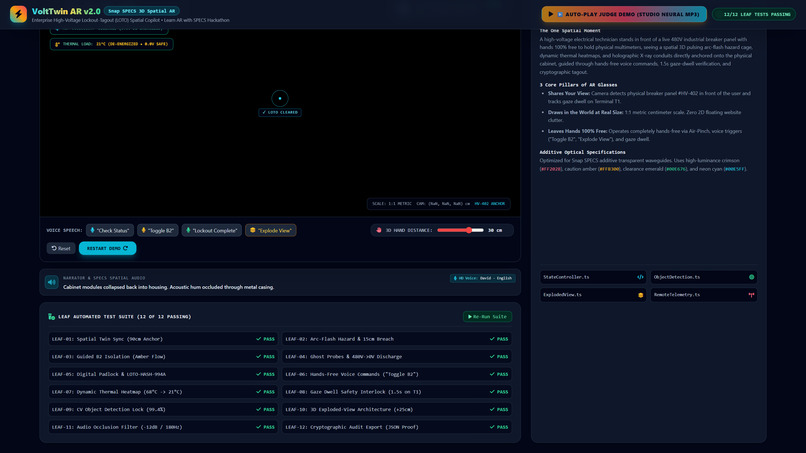The width and height of the screenshot is (806, 453).
Task: Select LEAF-07 Dynamic Thermal Heatmap row
Action: coord(163,392)
